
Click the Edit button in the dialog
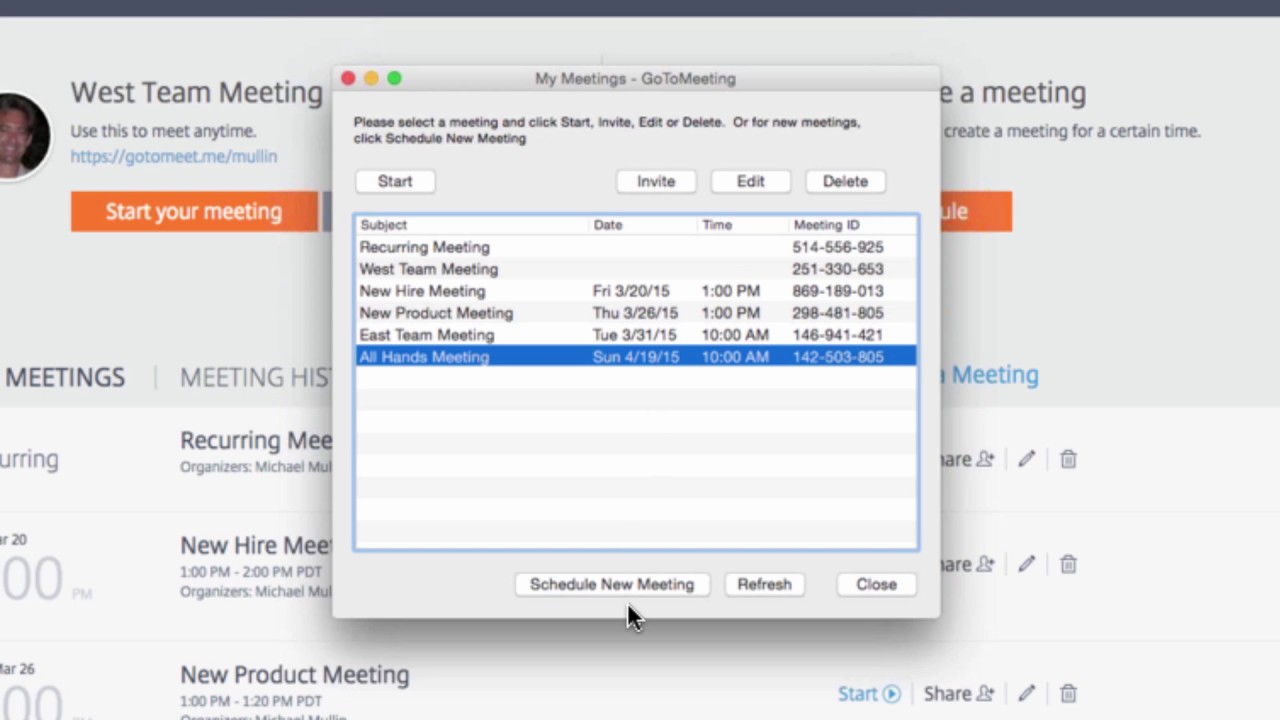click(751, 181)
